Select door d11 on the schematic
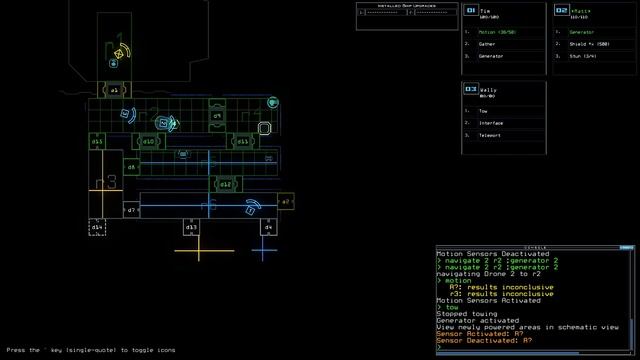Screen dimensions: 640x360 [242, 142]
